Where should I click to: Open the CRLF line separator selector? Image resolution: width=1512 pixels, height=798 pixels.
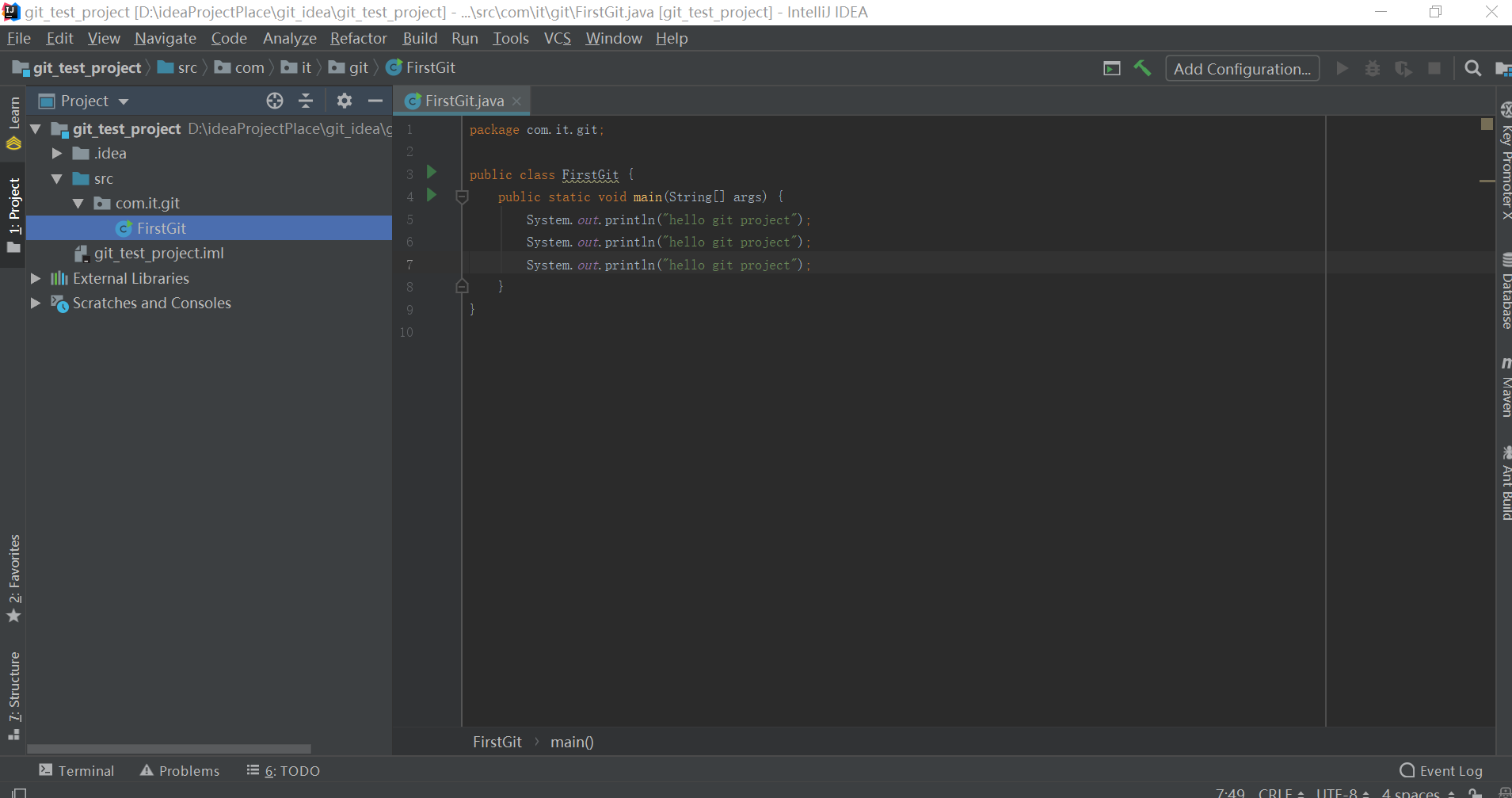[1281, 792]
